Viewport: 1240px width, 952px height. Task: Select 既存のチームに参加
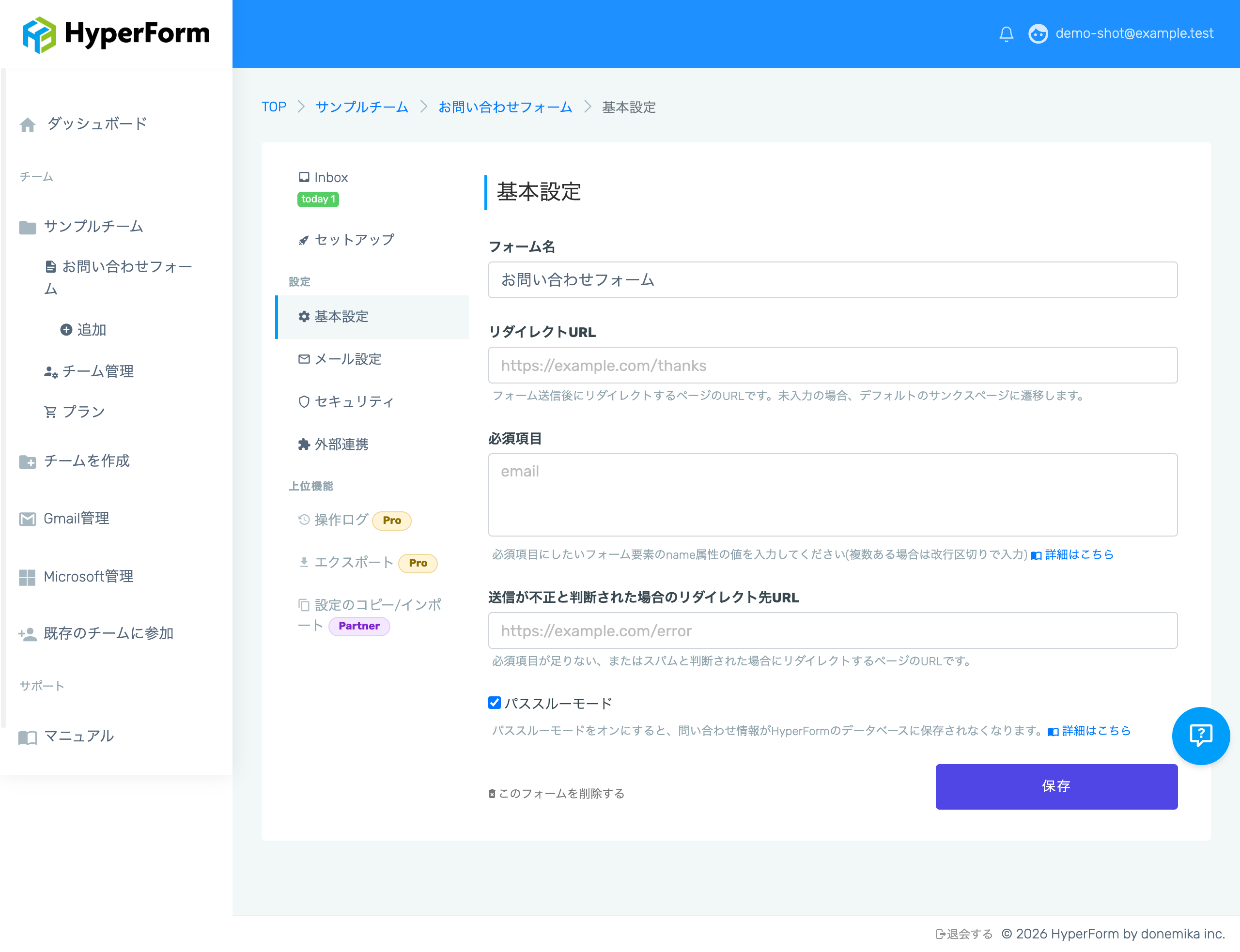[x=108, y=633]
